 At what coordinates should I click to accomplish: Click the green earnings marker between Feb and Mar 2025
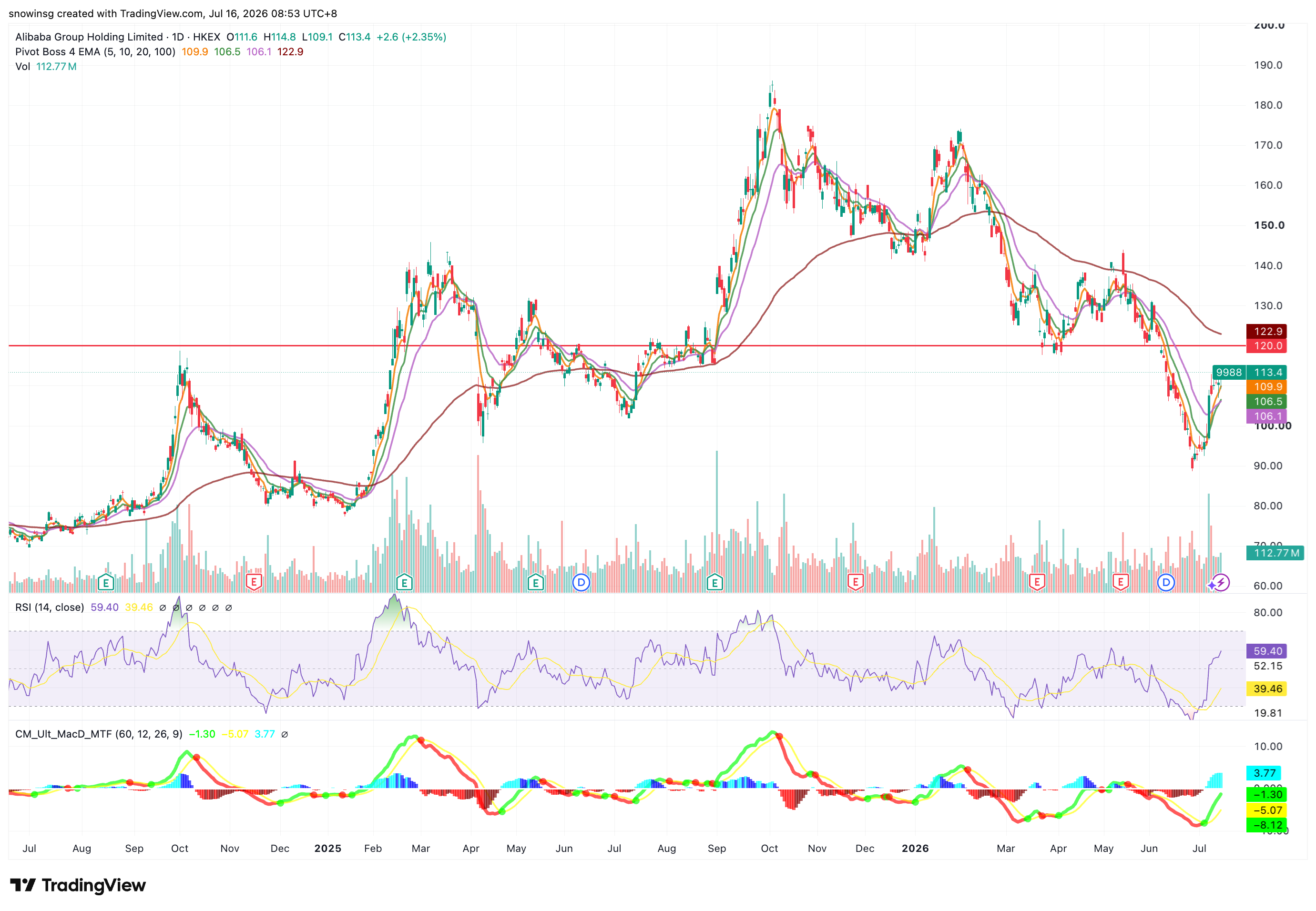click(404, 583)
